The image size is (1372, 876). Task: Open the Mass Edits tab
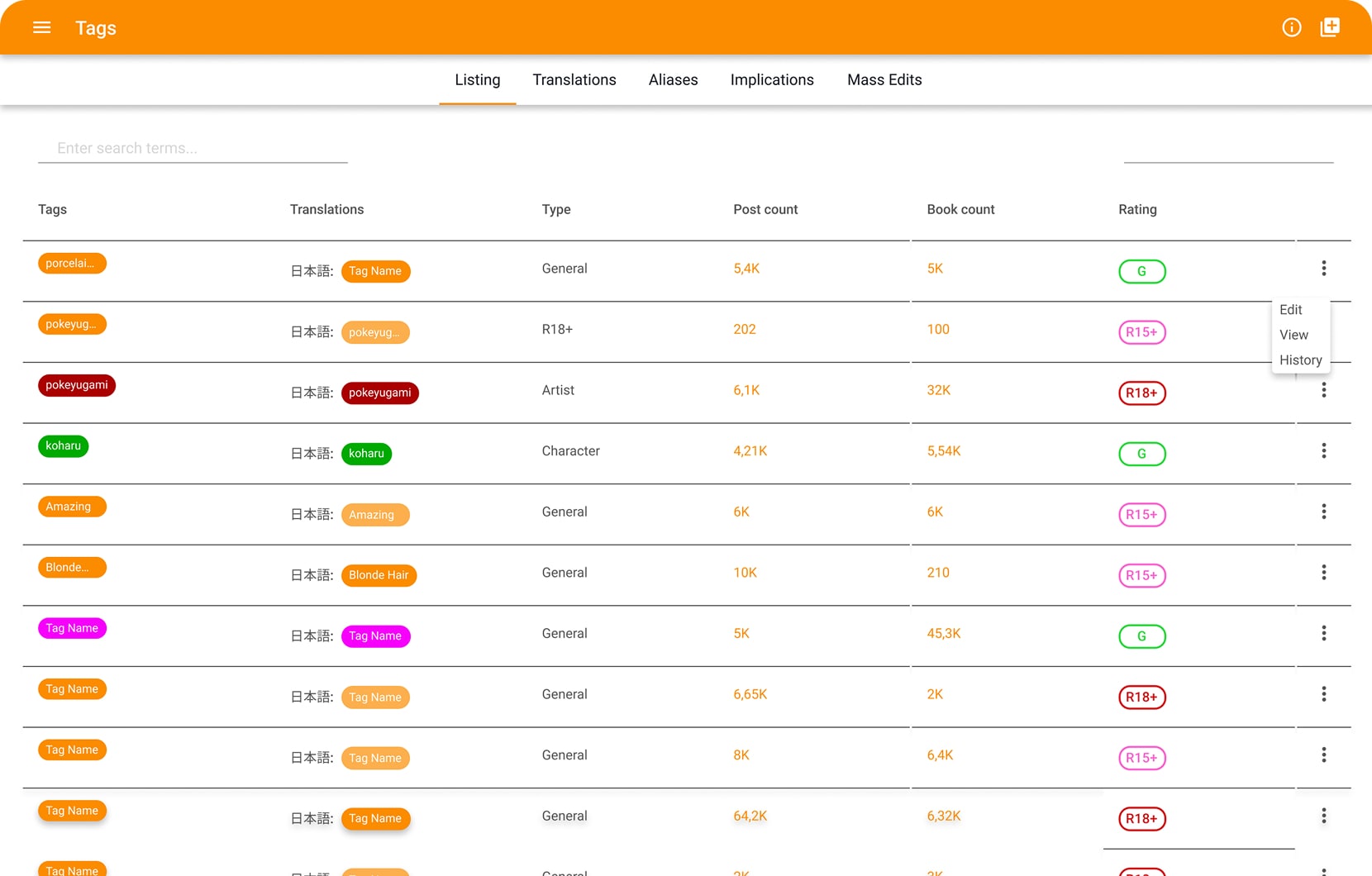pyautogui.click(x=884, y=80)
